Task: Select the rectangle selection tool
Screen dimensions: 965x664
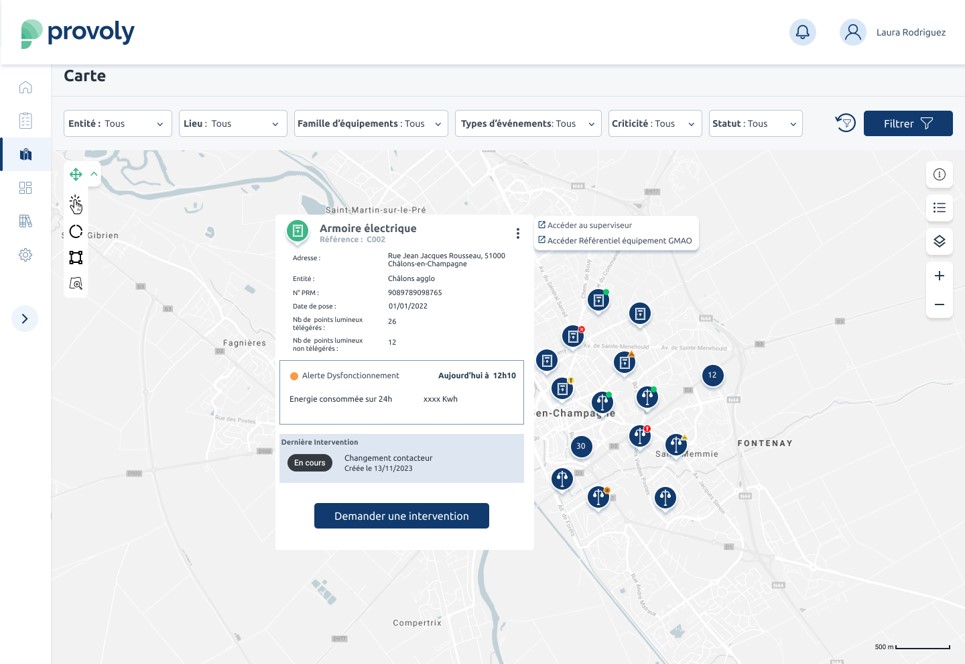Action: (76, 257)
